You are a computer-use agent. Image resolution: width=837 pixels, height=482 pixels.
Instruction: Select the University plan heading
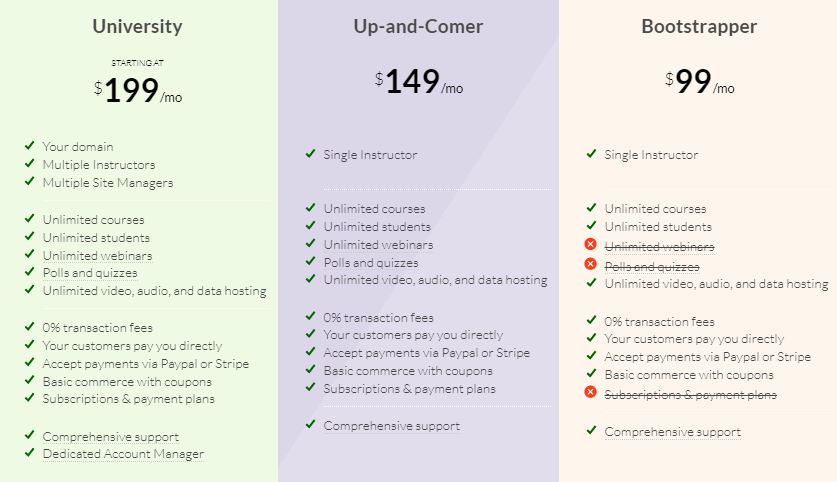click(138, 26)
